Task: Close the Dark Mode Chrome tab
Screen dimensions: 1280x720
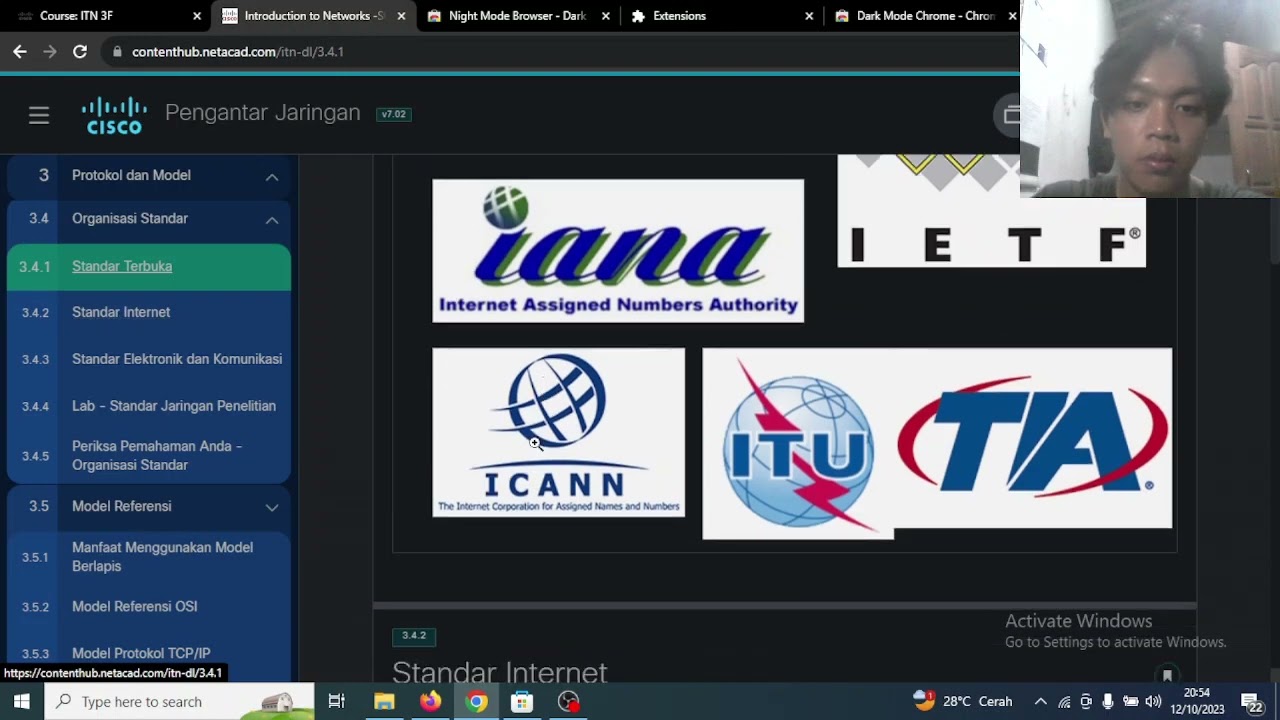Action: coord(1012,16)
